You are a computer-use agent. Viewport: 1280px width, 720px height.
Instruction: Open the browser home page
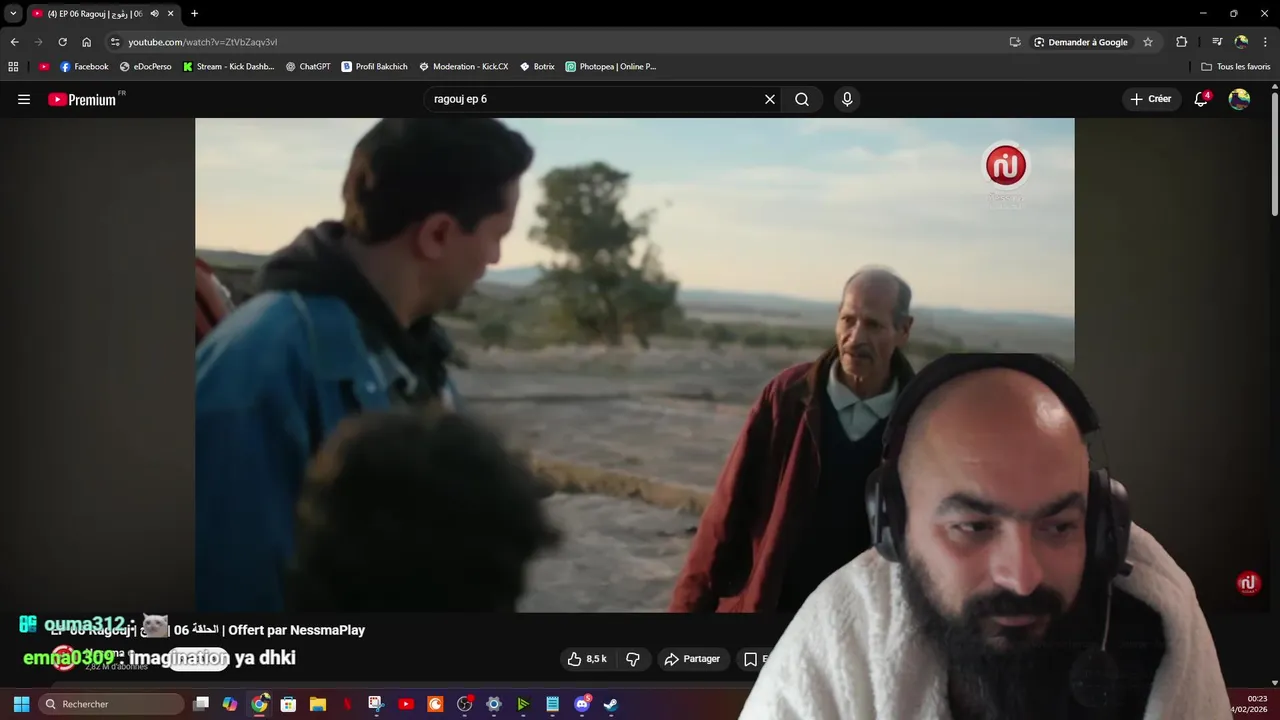[x=86, y=42]
